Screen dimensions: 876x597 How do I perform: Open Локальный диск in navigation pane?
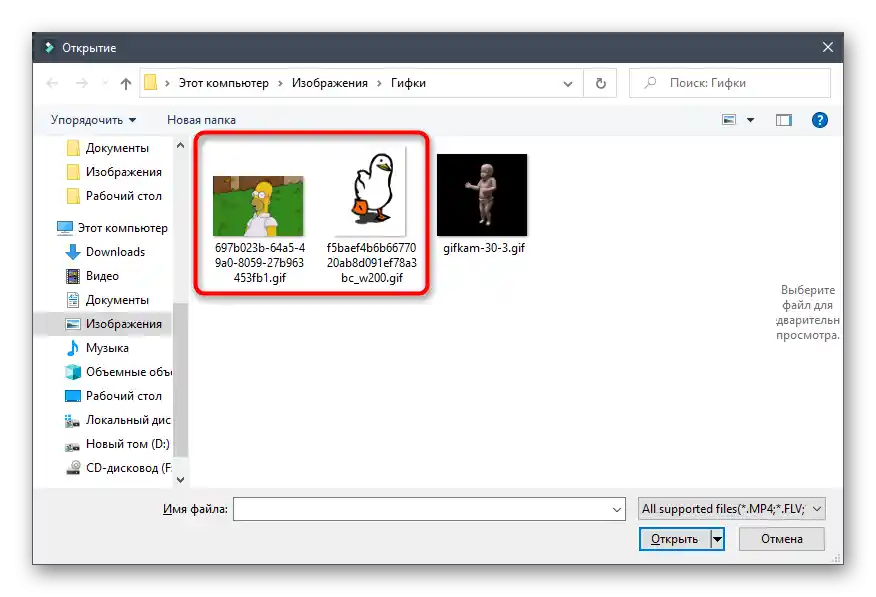click(118, 420)
